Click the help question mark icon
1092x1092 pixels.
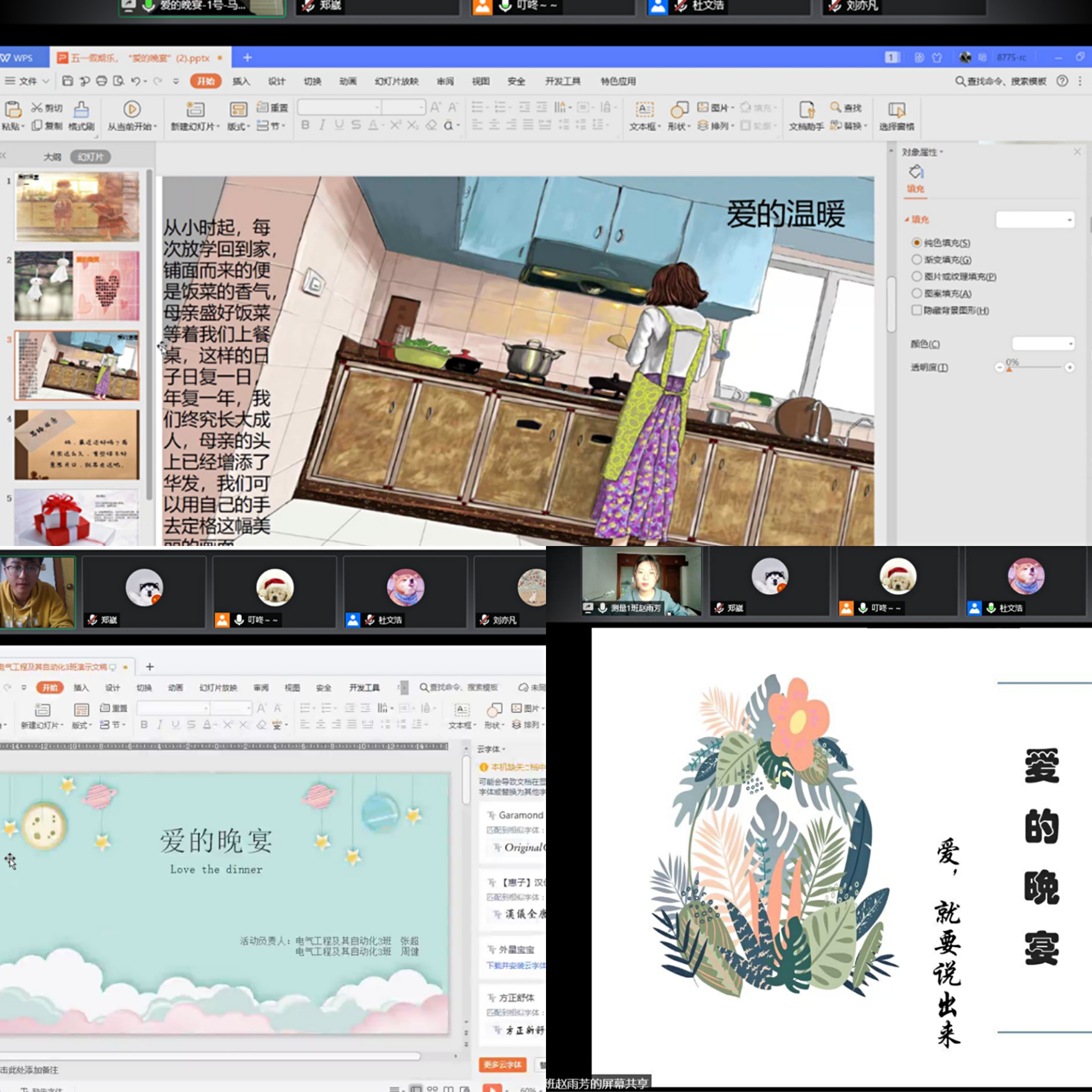1062,82
